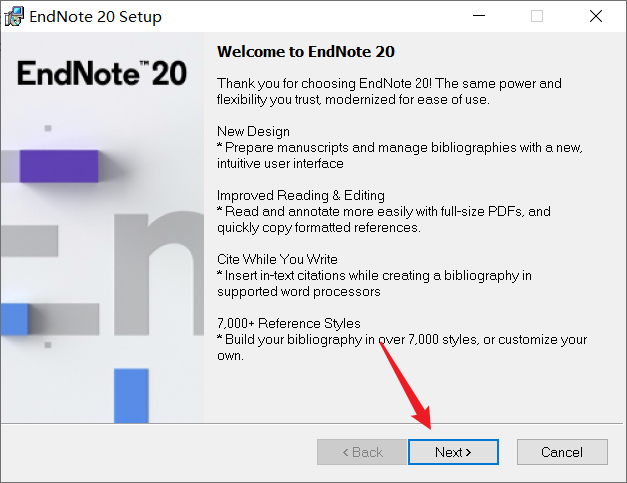Screen dimensions: 627x483
Task: Cancel the EndNote 20 installation
Action: click(562, 452)
